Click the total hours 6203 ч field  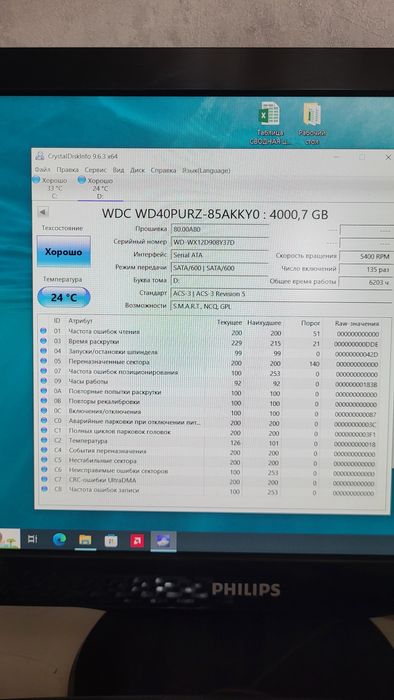coord(366,282)
